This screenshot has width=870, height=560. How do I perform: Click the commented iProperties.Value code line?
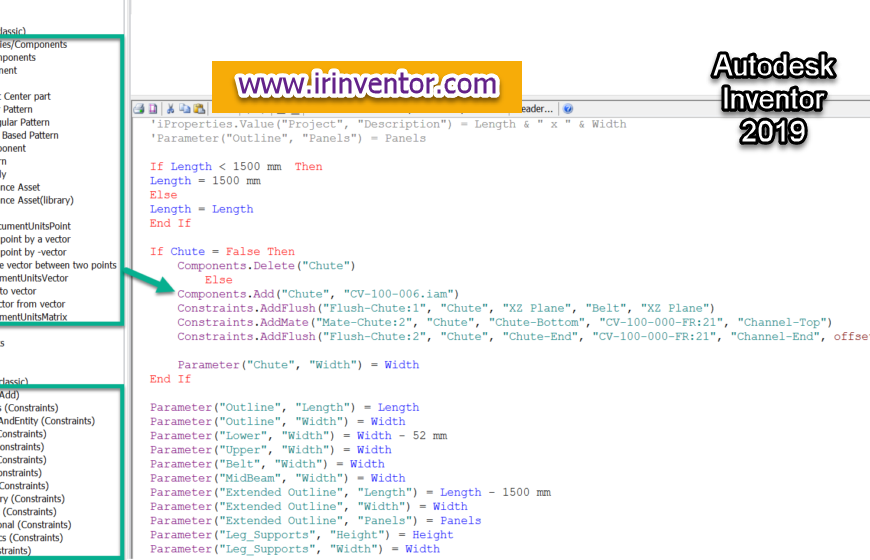pos(388,124)
